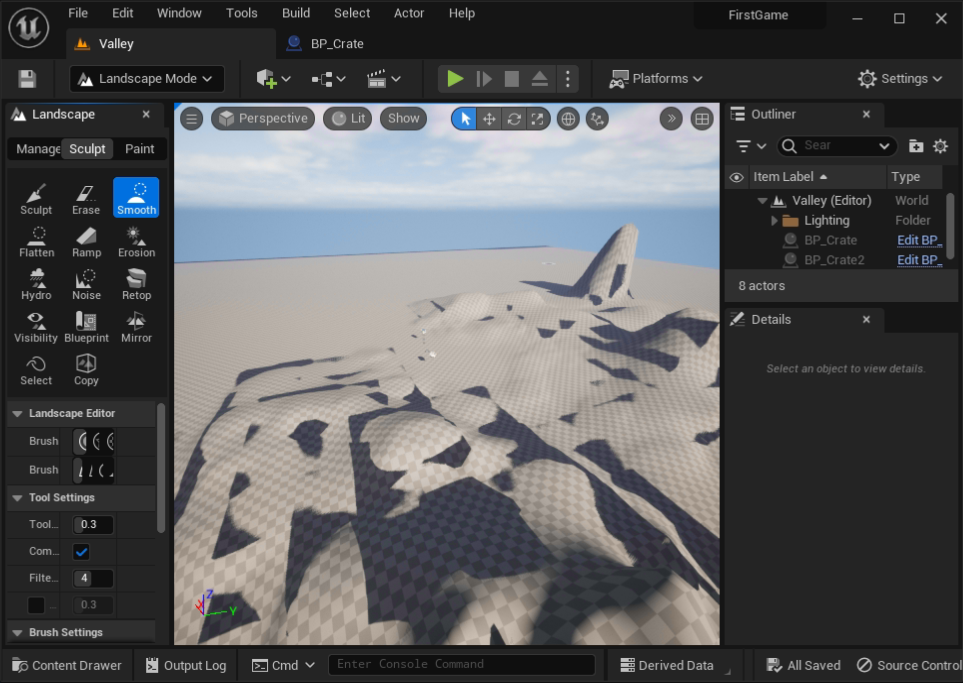This screenshot has width=963, height=683.
Task: Activate the viewport translate gizmo
Action: coord(489,119)
